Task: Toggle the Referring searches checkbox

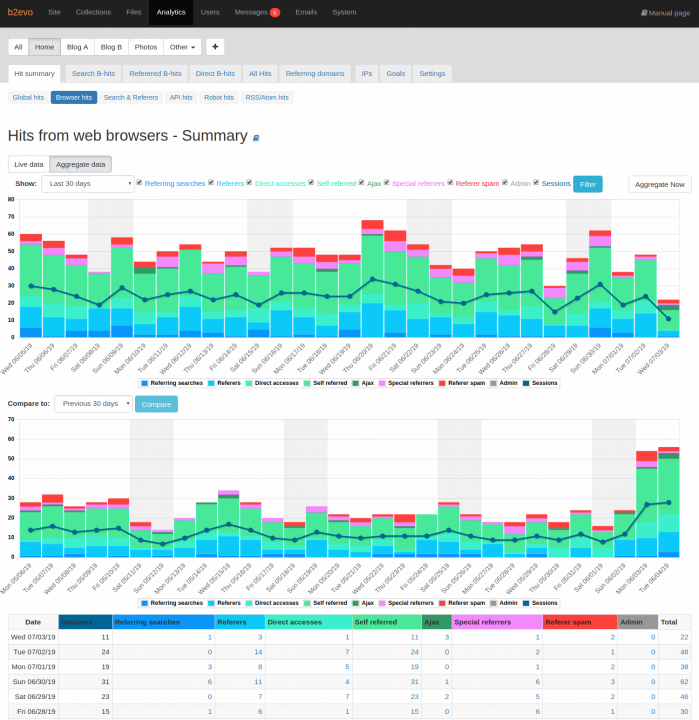Action: click(139, 182)
